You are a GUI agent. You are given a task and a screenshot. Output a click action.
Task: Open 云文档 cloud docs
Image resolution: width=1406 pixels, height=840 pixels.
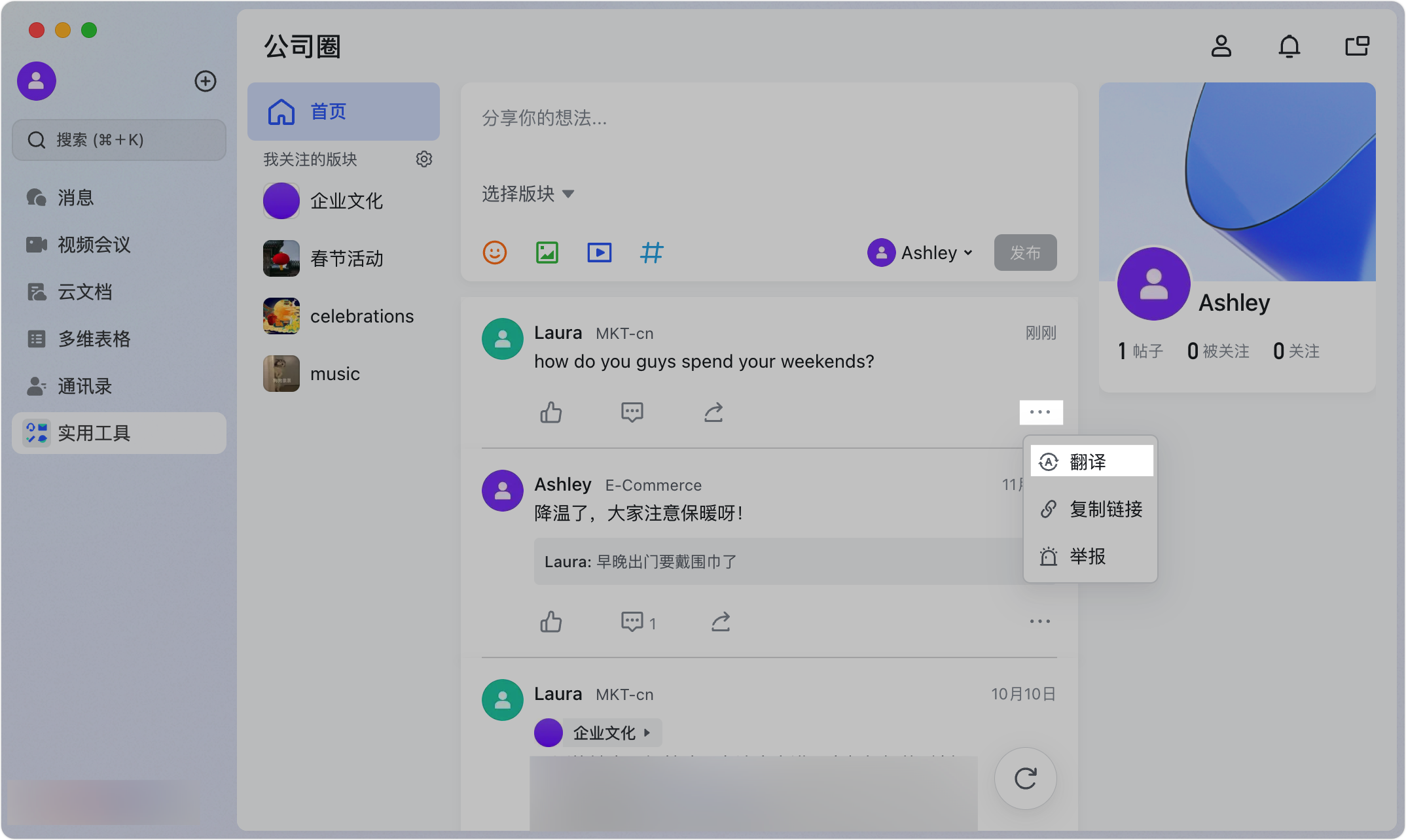[119, 292]
